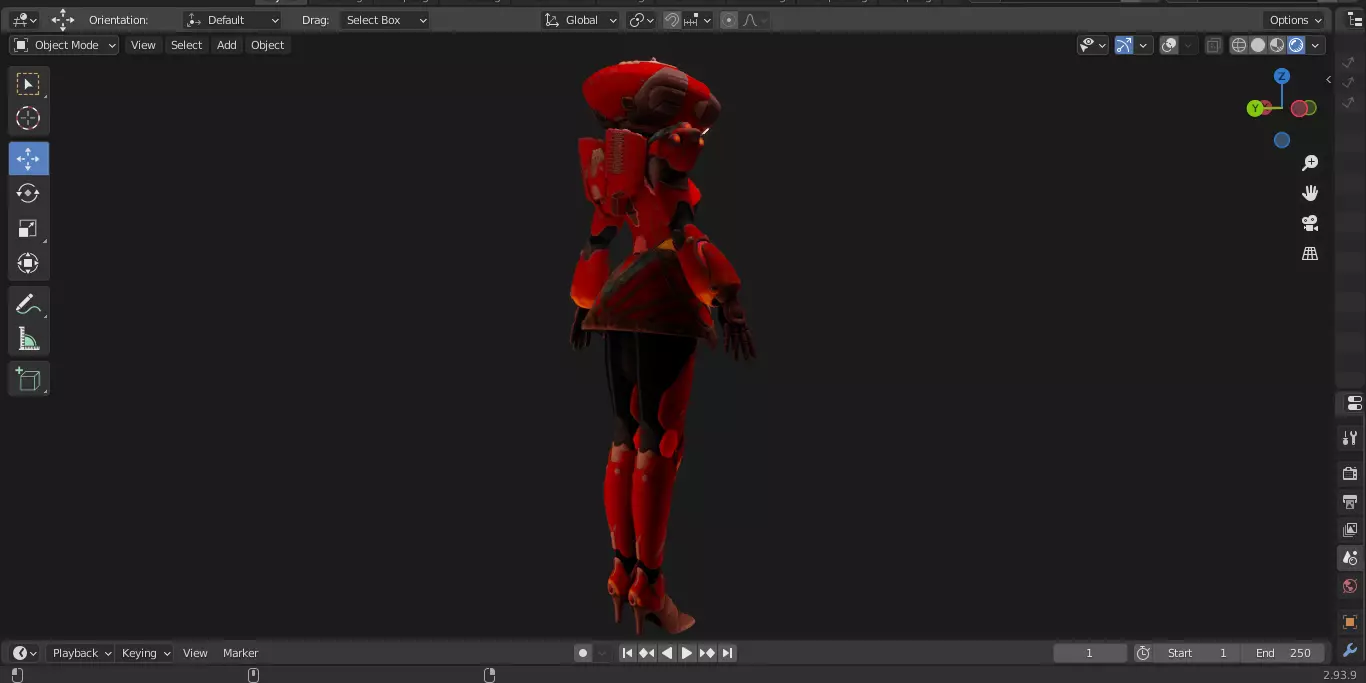Open the Drag Select Box dropdown
This screenshot has width=1366, height=683.
click(385, 20)
